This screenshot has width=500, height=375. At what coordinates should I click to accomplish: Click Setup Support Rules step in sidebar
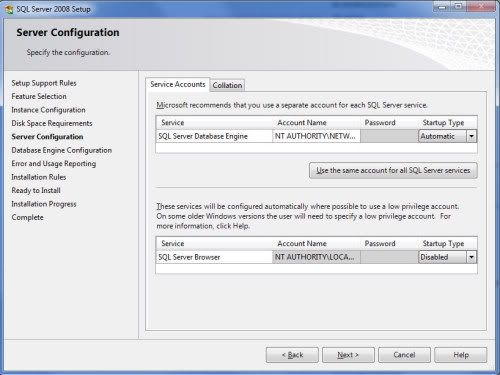tap(44, 83)
